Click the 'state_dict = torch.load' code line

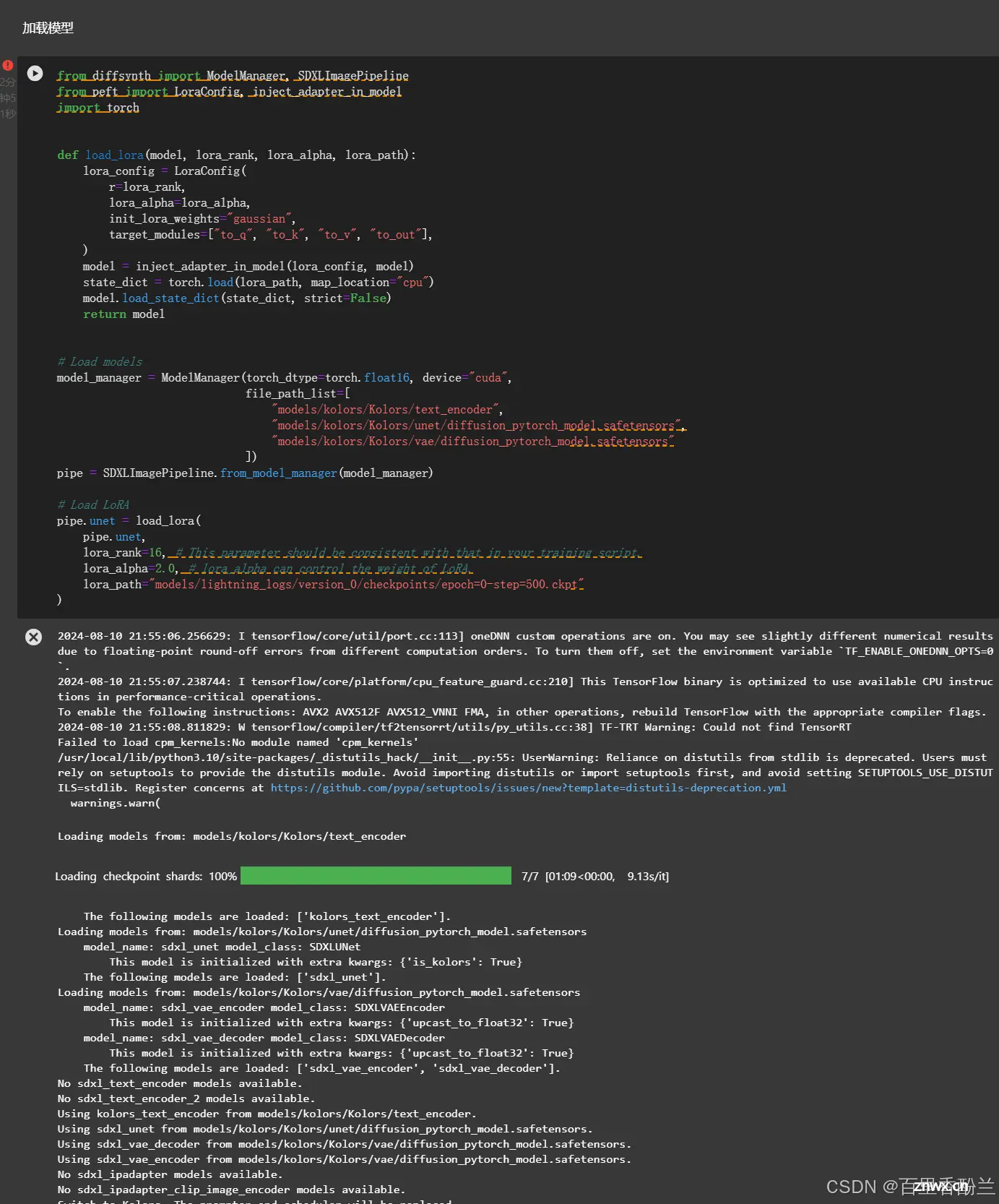(x=259, y=283)
